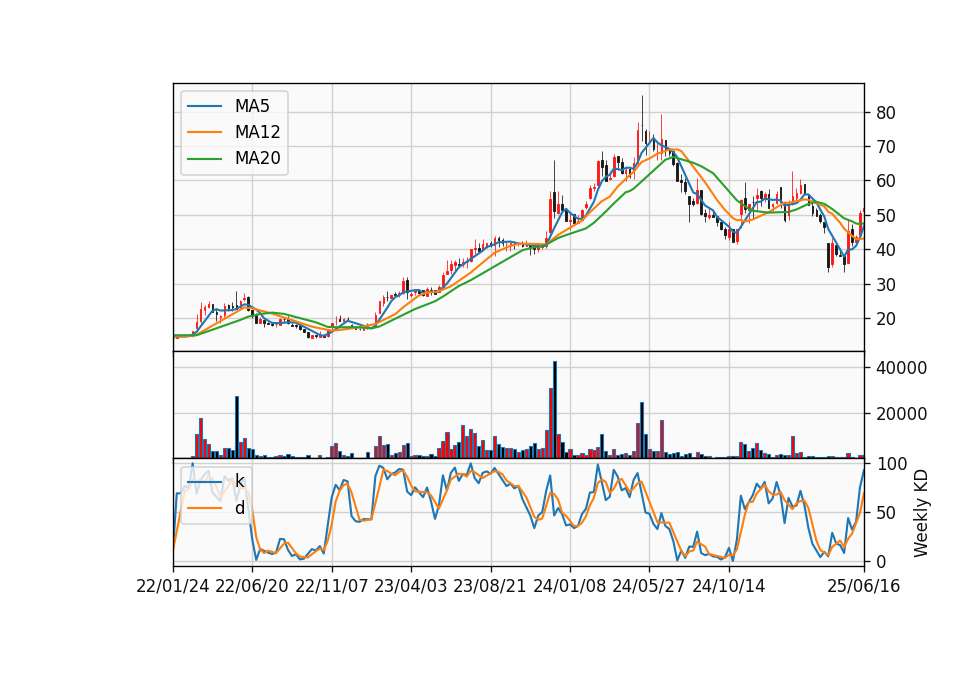The image size is (960, 690).
Task: Click the blue MA5 legend line sample
Action: tap(204, 106)
